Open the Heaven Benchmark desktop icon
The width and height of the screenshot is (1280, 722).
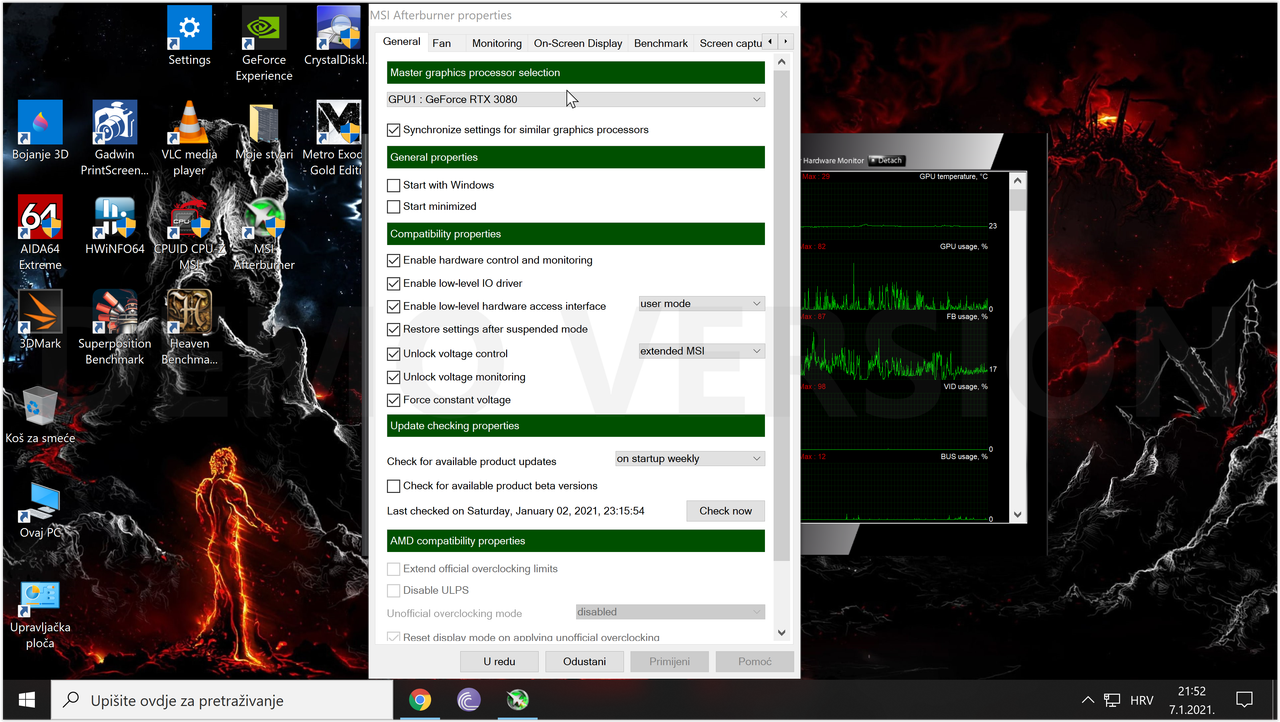coord(189,328)
